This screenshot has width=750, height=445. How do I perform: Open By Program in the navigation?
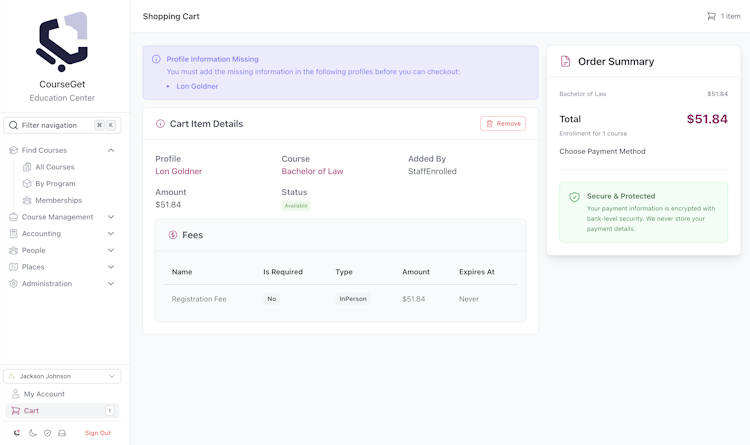point(55,184)
